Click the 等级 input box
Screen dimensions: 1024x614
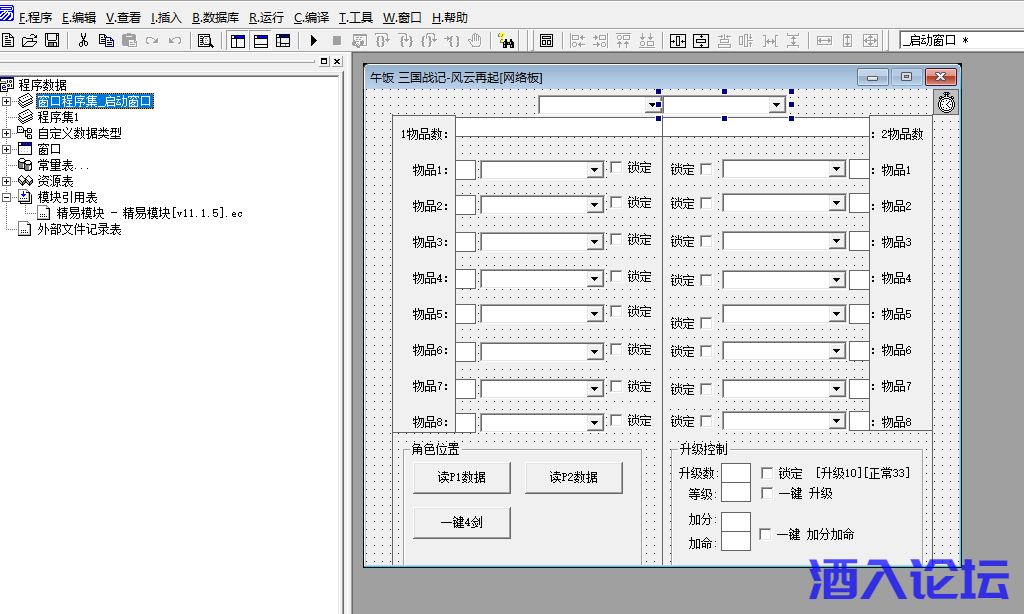tap(736, 492)
